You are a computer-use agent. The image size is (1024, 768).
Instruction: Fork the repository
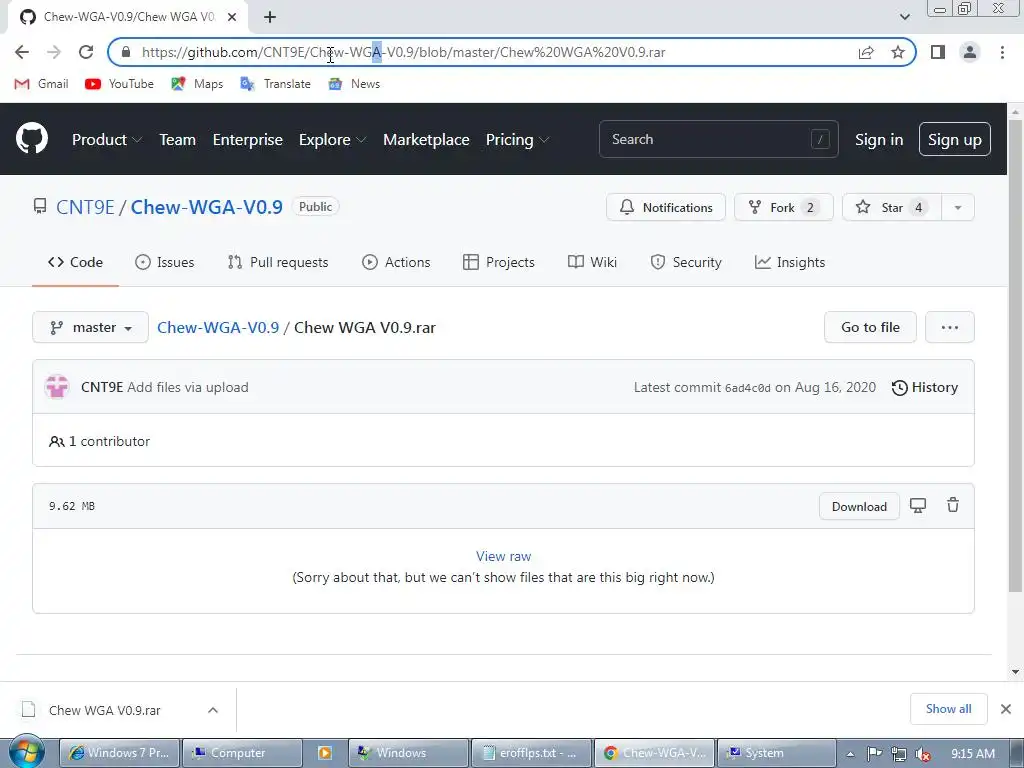click(784, 207)
